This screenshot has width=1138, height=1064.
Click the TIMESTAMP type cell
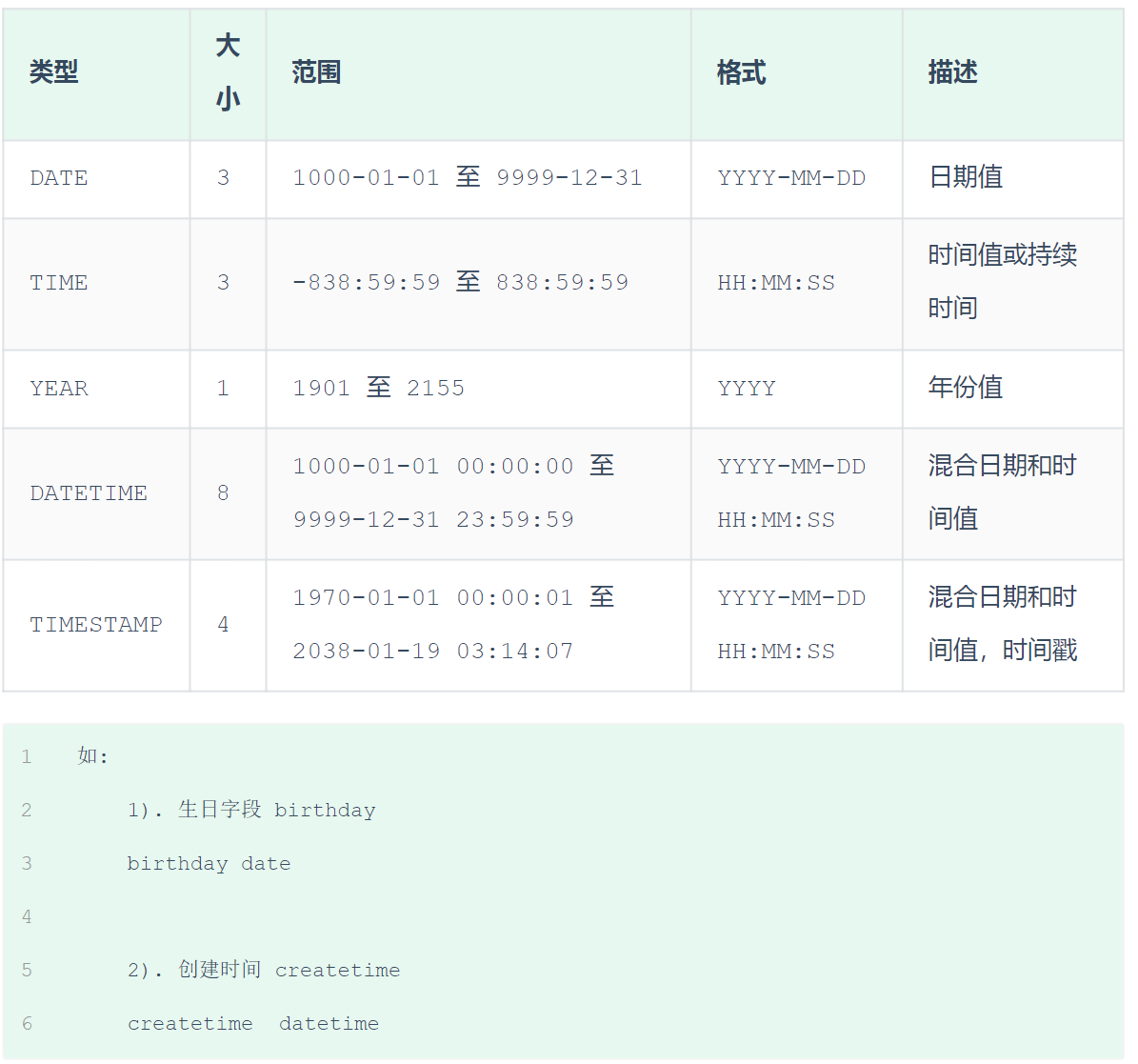click(x=96, y=625)
